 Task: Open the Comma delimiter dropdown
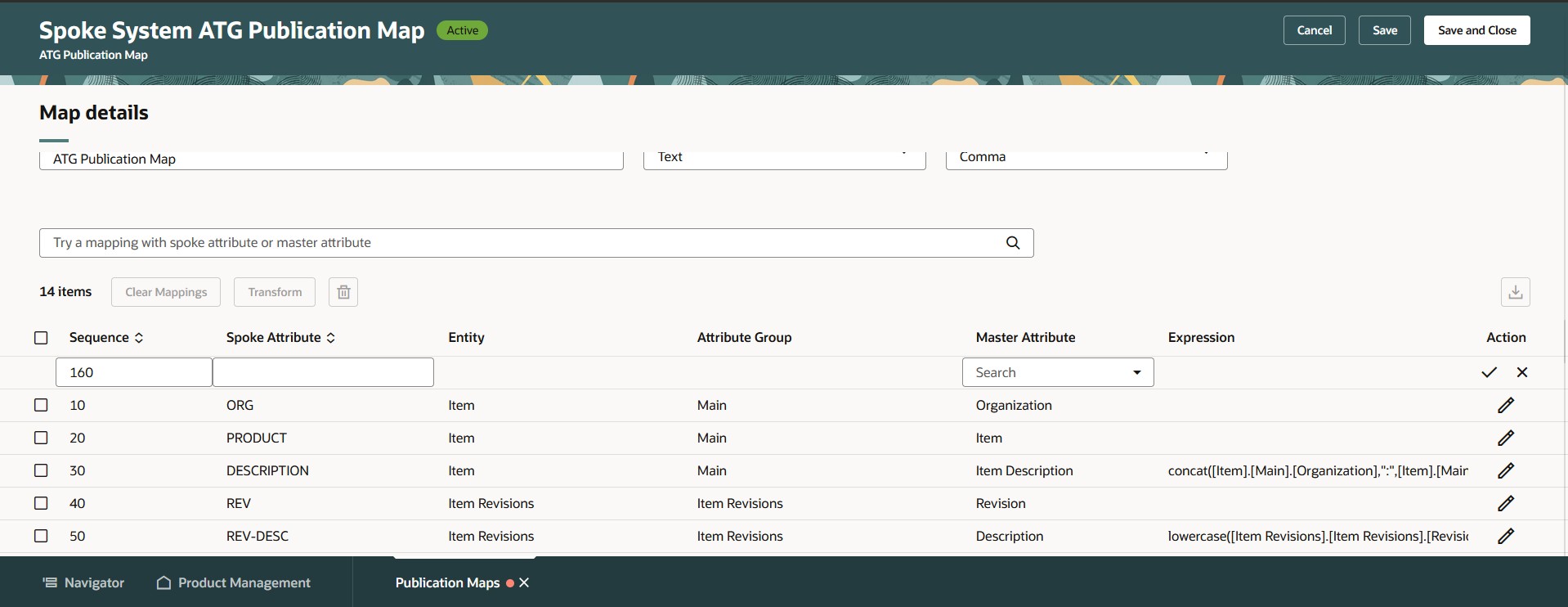1086,159
